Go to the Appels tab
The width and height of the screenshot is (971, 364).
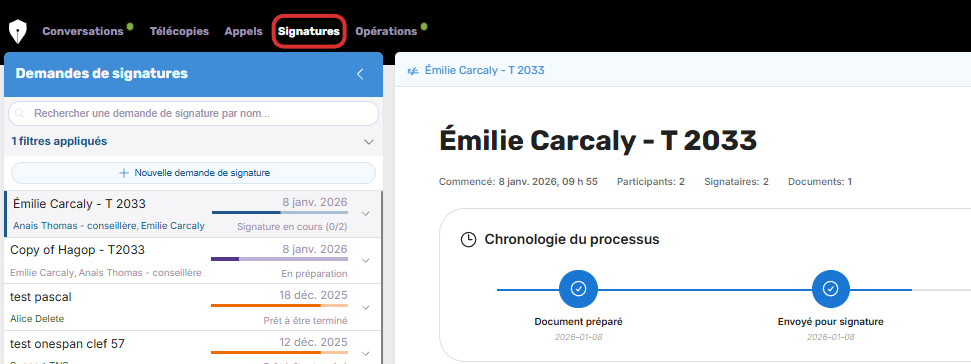click(243, 32)
